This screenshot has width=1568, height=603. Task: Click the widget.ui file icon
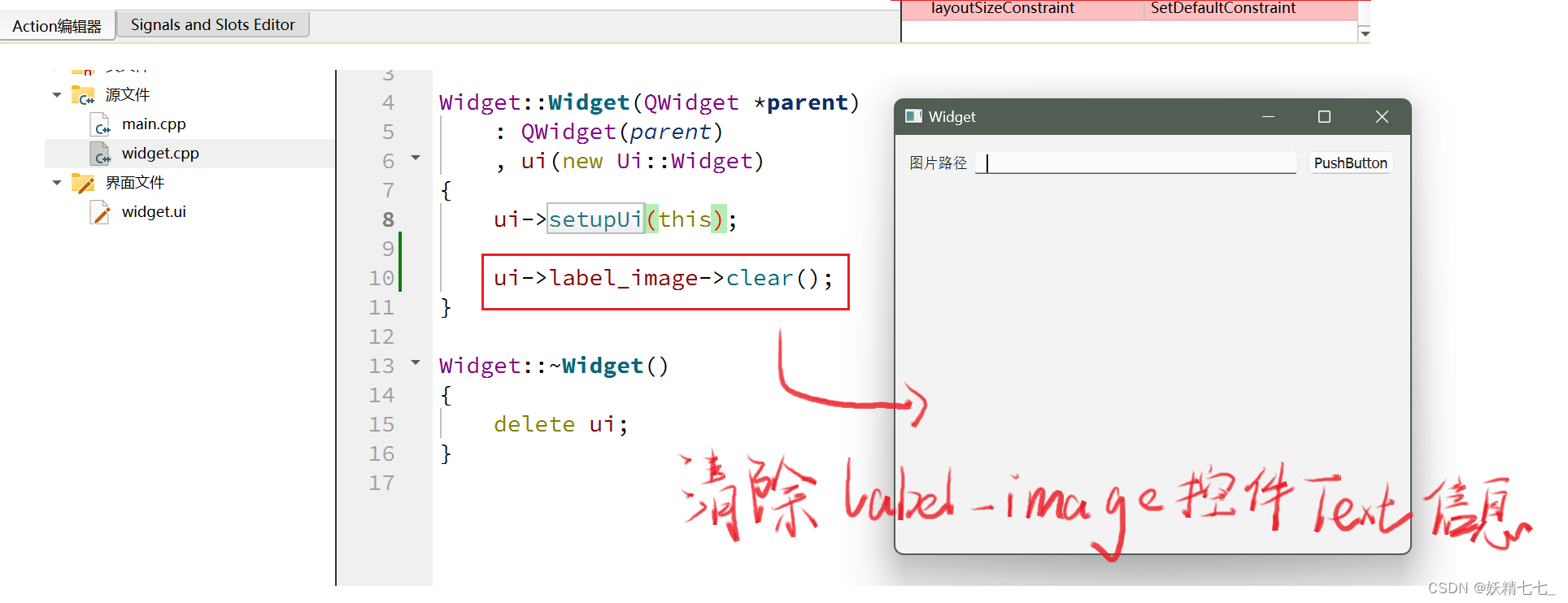pos(100,212)
